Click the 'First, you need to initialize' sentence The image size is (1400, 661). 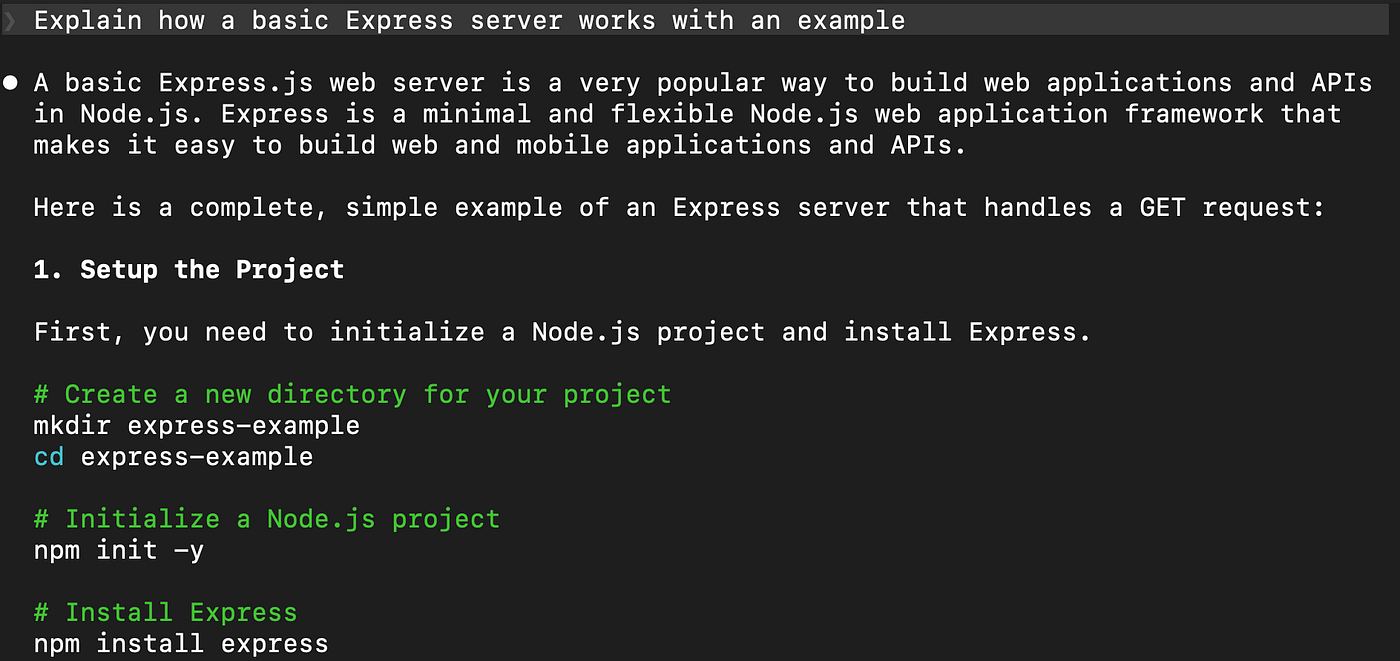[x=562, y=332]
